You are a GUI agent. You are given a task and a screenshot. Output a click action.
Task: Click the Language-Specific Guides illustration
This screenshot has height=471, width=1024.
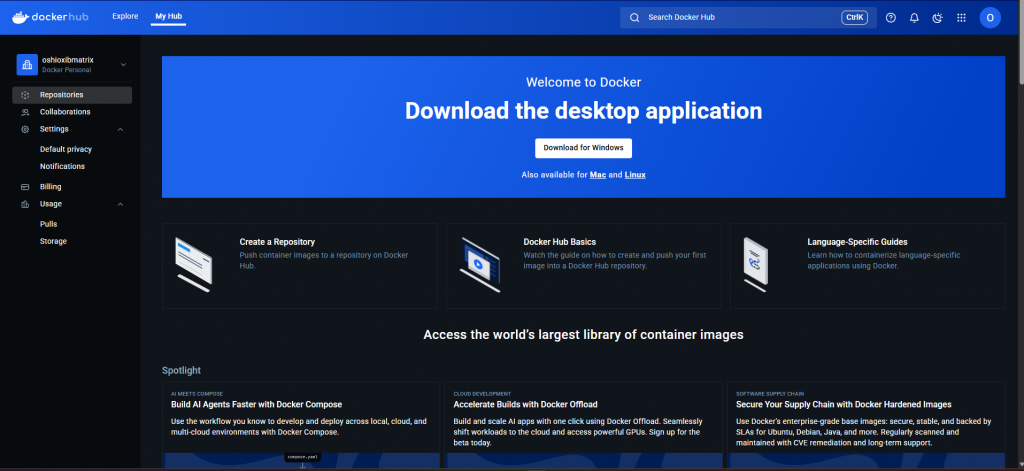756,264
